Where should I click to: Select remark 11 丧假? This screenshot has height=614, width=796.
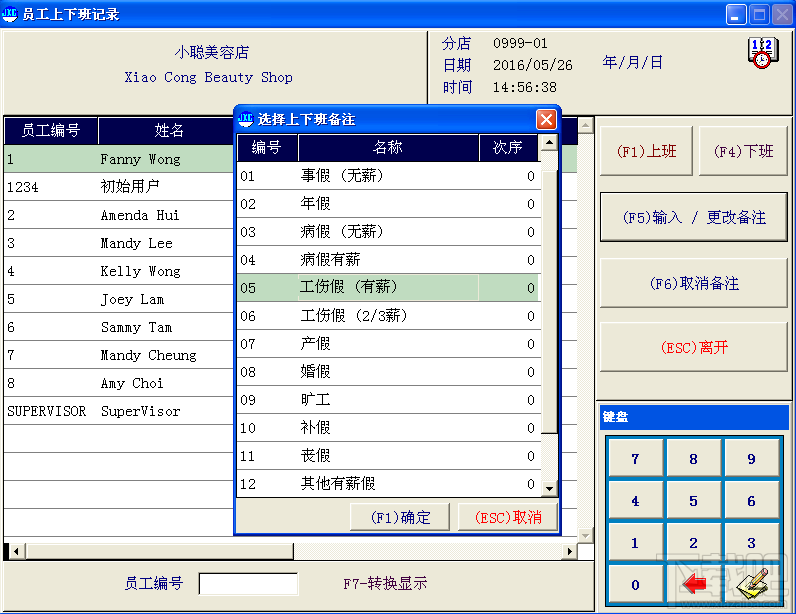(388, 456)
